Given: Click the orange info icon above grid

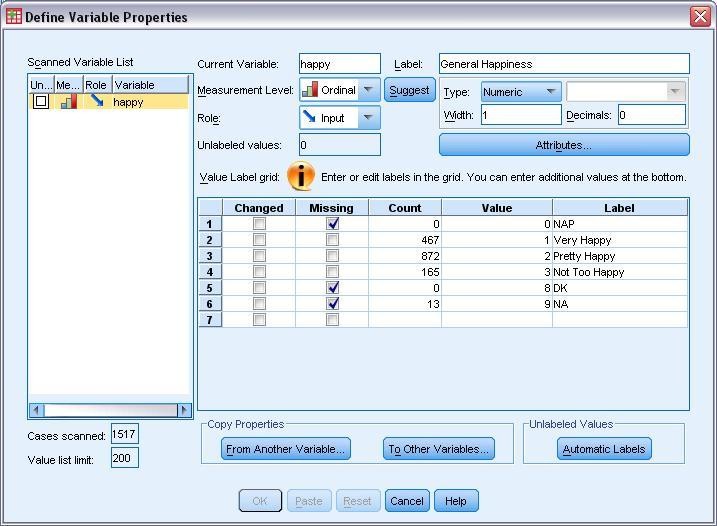Looking at the screenshot, I should tap(301, 177).
